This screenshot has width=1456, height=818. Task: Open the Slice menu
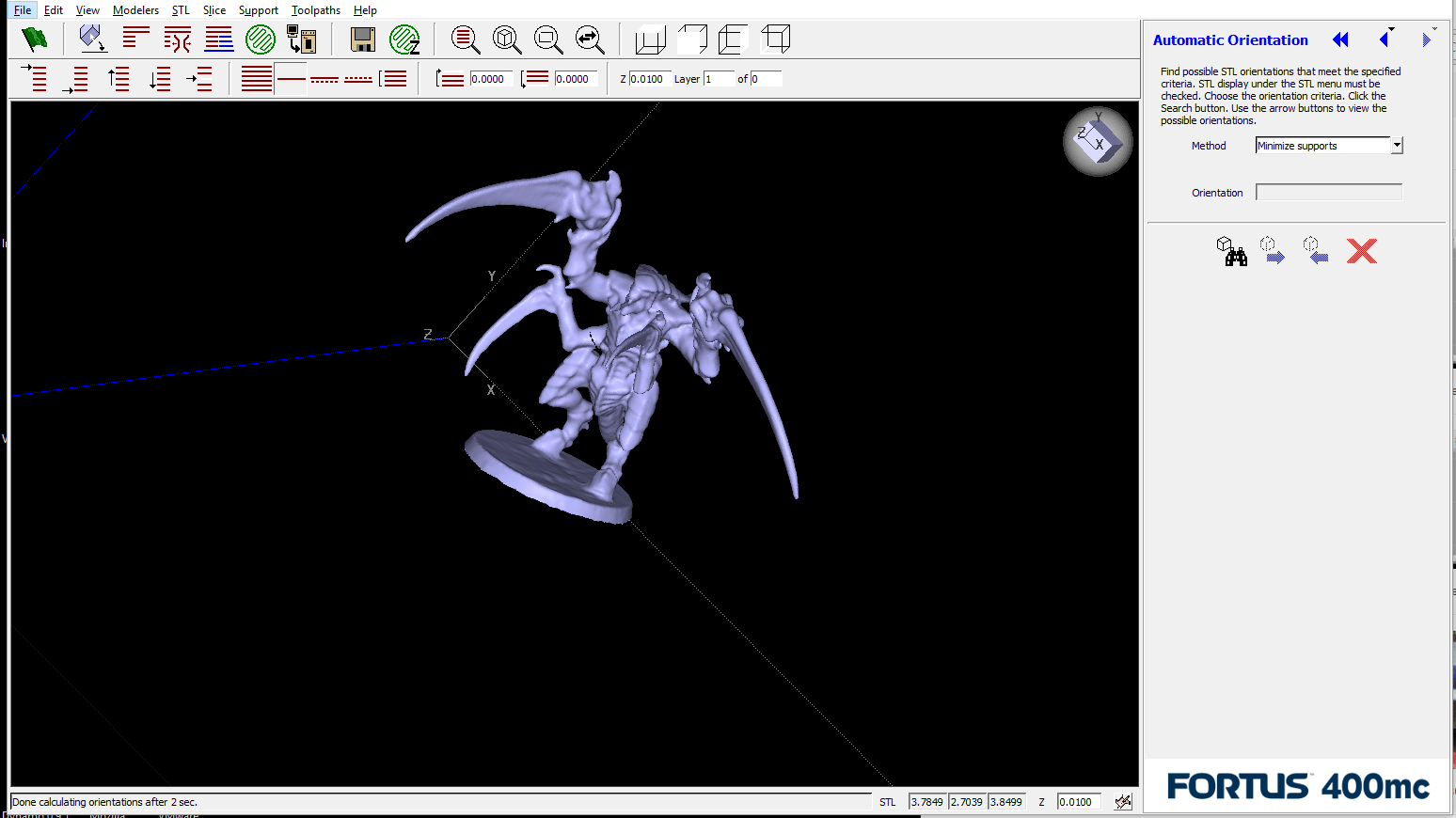point(214,10)
